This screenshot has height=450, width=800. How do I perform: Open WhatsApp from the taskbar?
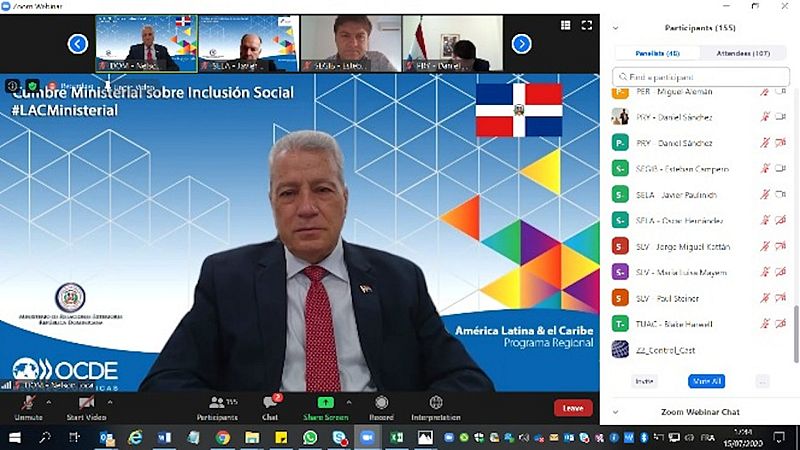310,438
